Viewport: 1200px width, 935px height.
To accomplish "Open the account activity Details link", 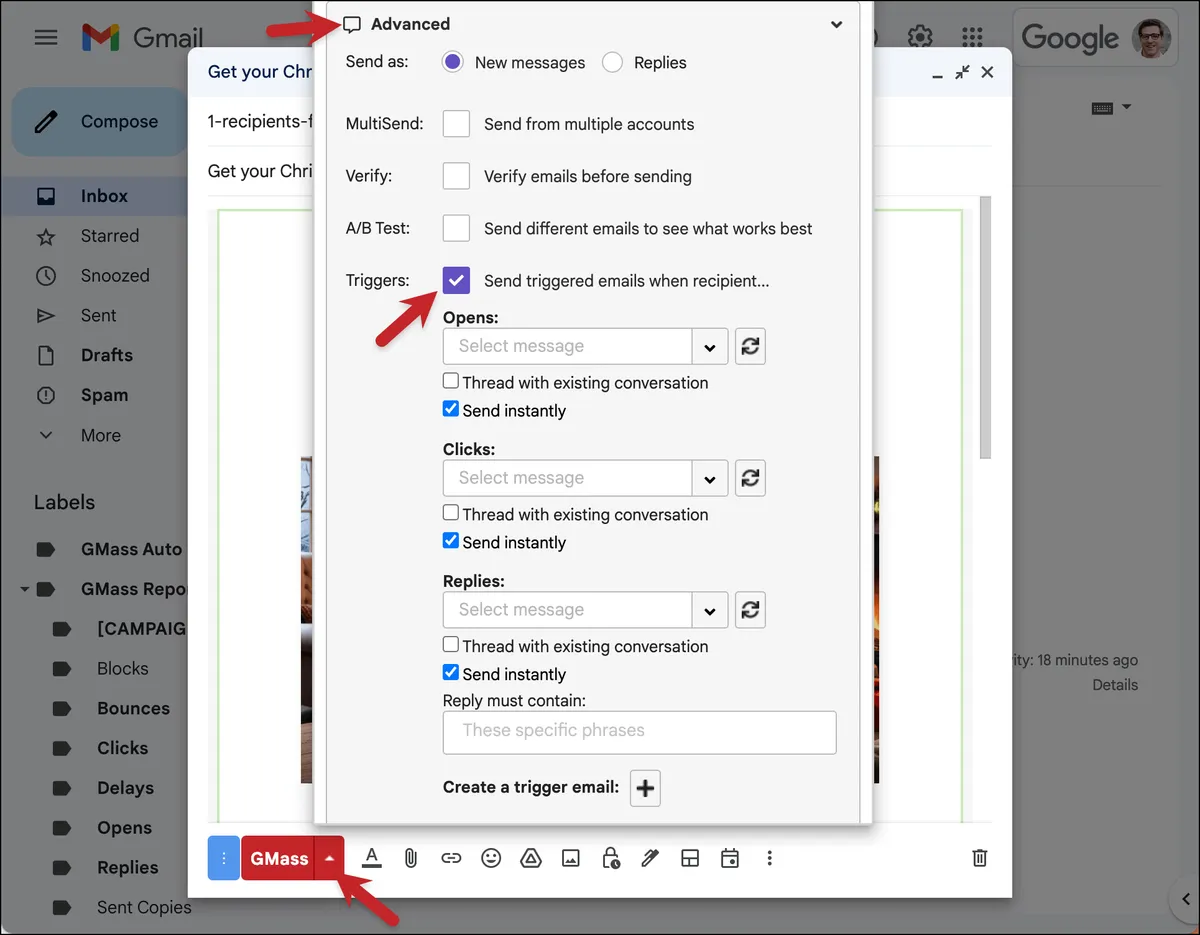I will 1115,685.
